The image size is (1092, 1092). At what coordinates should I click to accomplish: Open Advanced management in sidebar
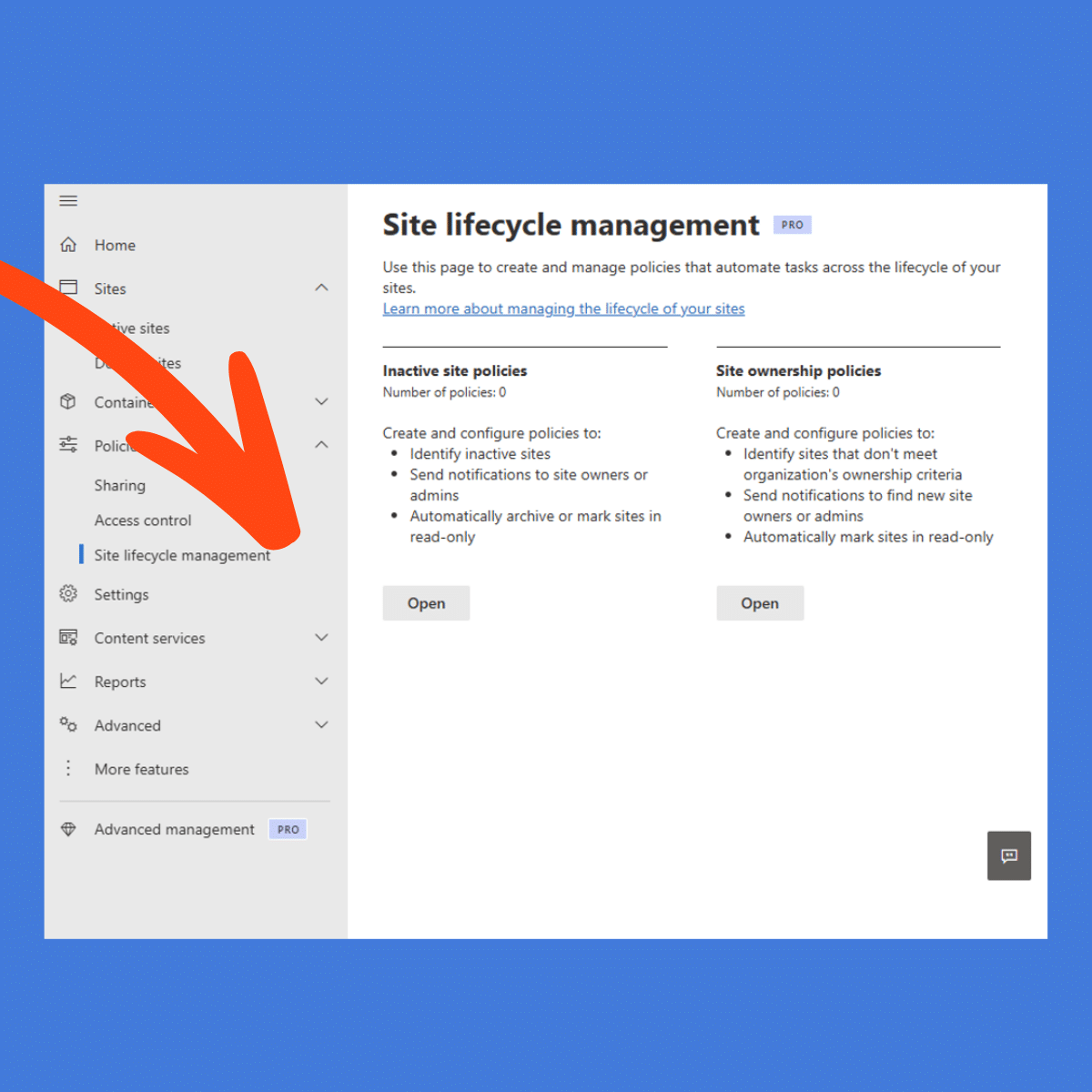(175, 829)
